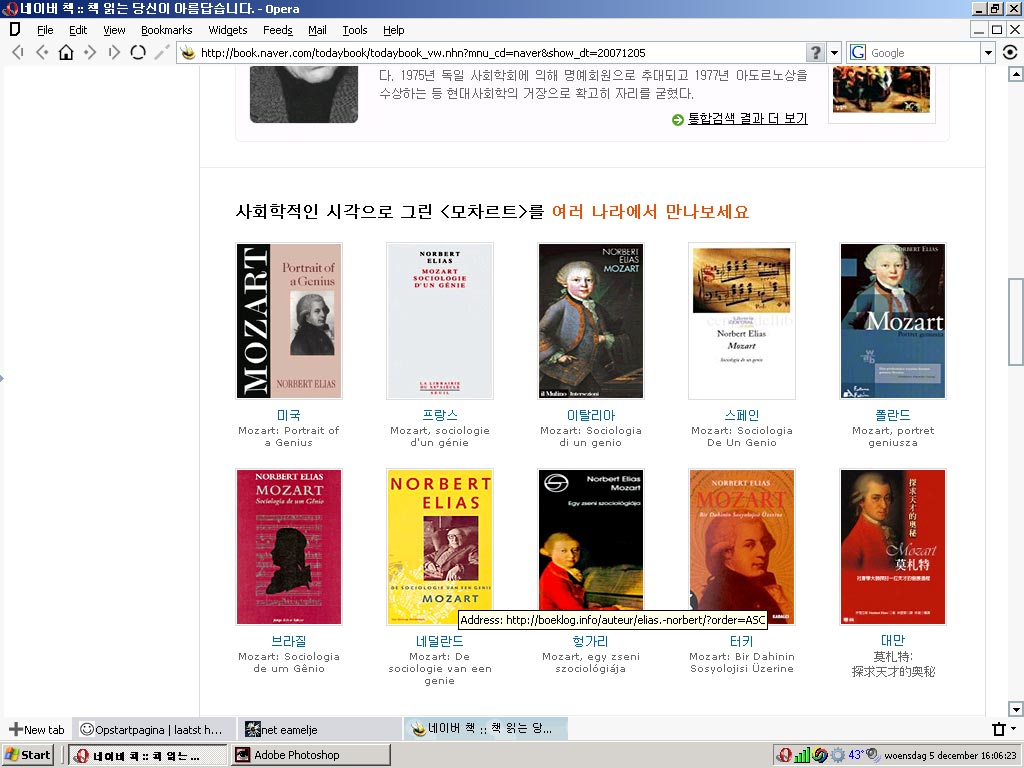Open the Feeds menu
Viewport: 1024px width, 768px height.
click(278, 30)
